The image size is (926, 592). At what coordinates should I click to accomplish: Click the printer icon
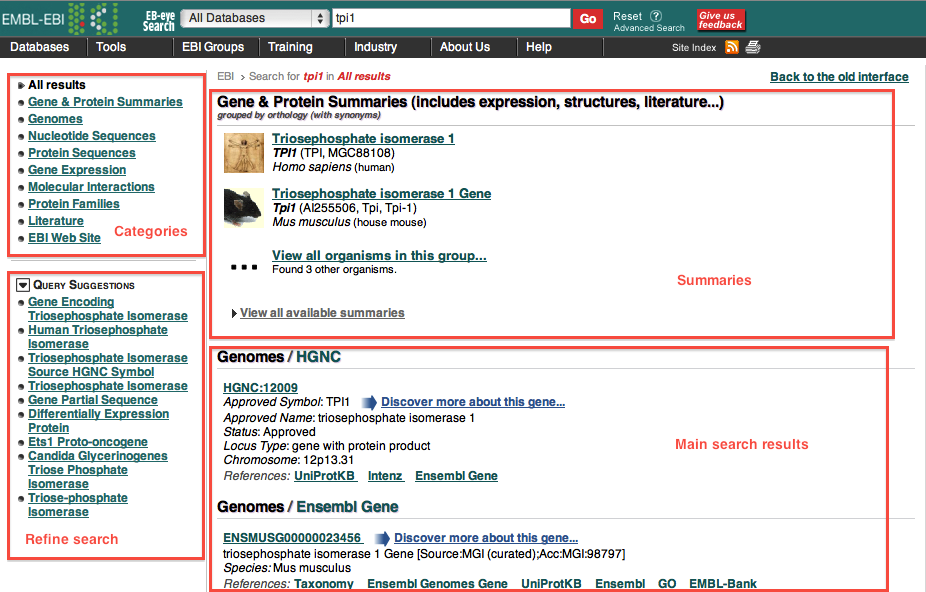pos(753,47)
